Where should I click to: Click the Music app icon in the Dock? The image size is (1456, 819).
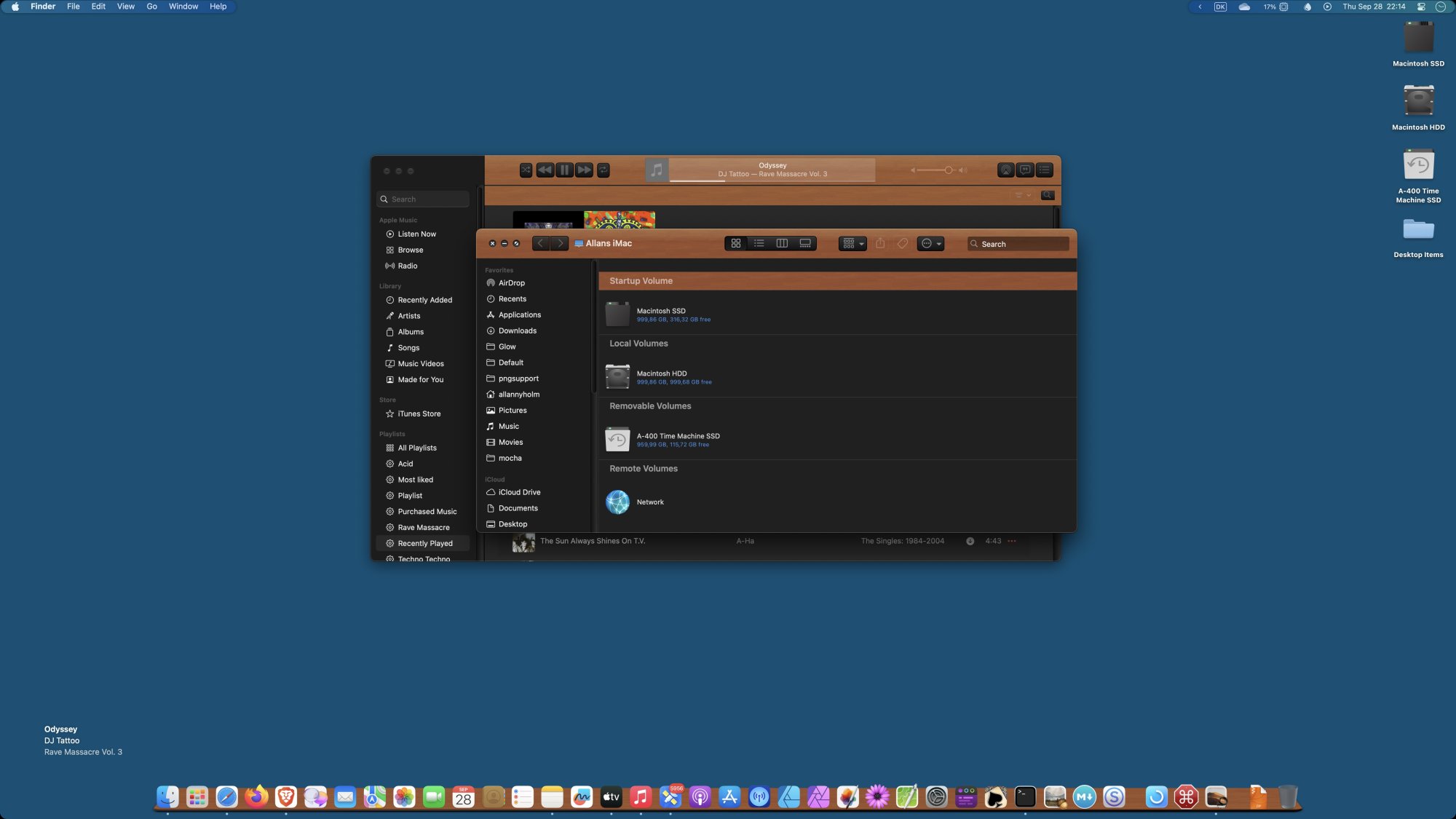[639, 797]
